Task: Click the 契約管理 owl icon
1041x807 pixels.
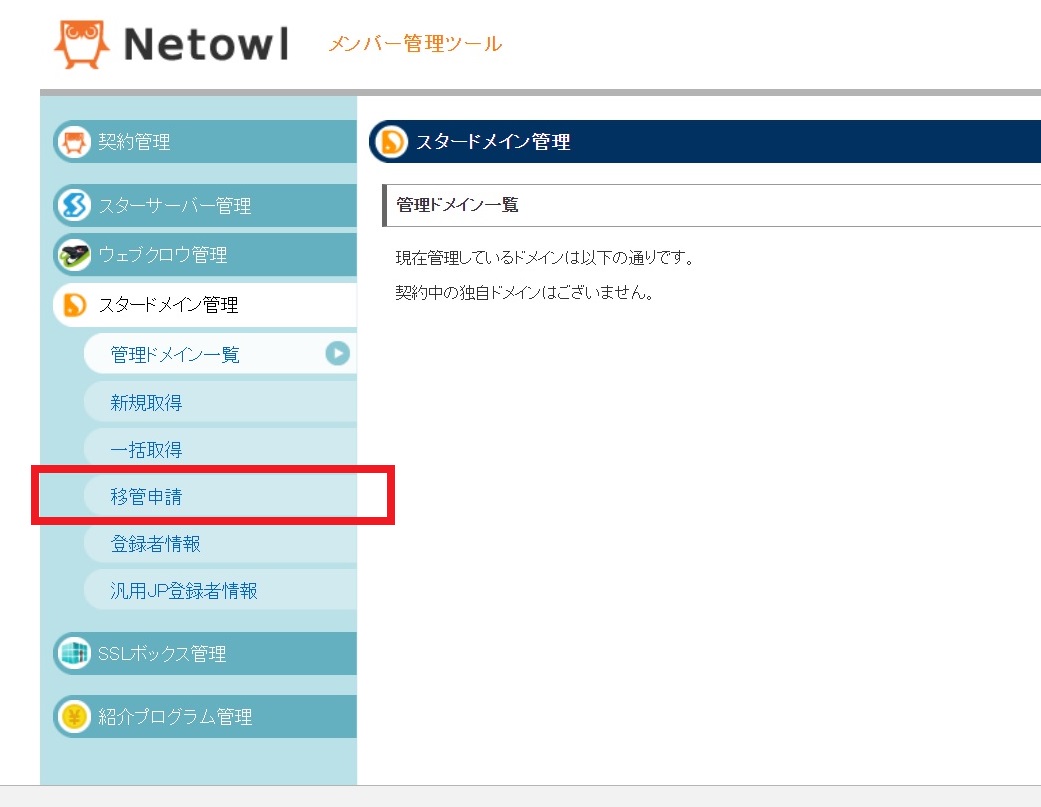Action: point(72,142)
